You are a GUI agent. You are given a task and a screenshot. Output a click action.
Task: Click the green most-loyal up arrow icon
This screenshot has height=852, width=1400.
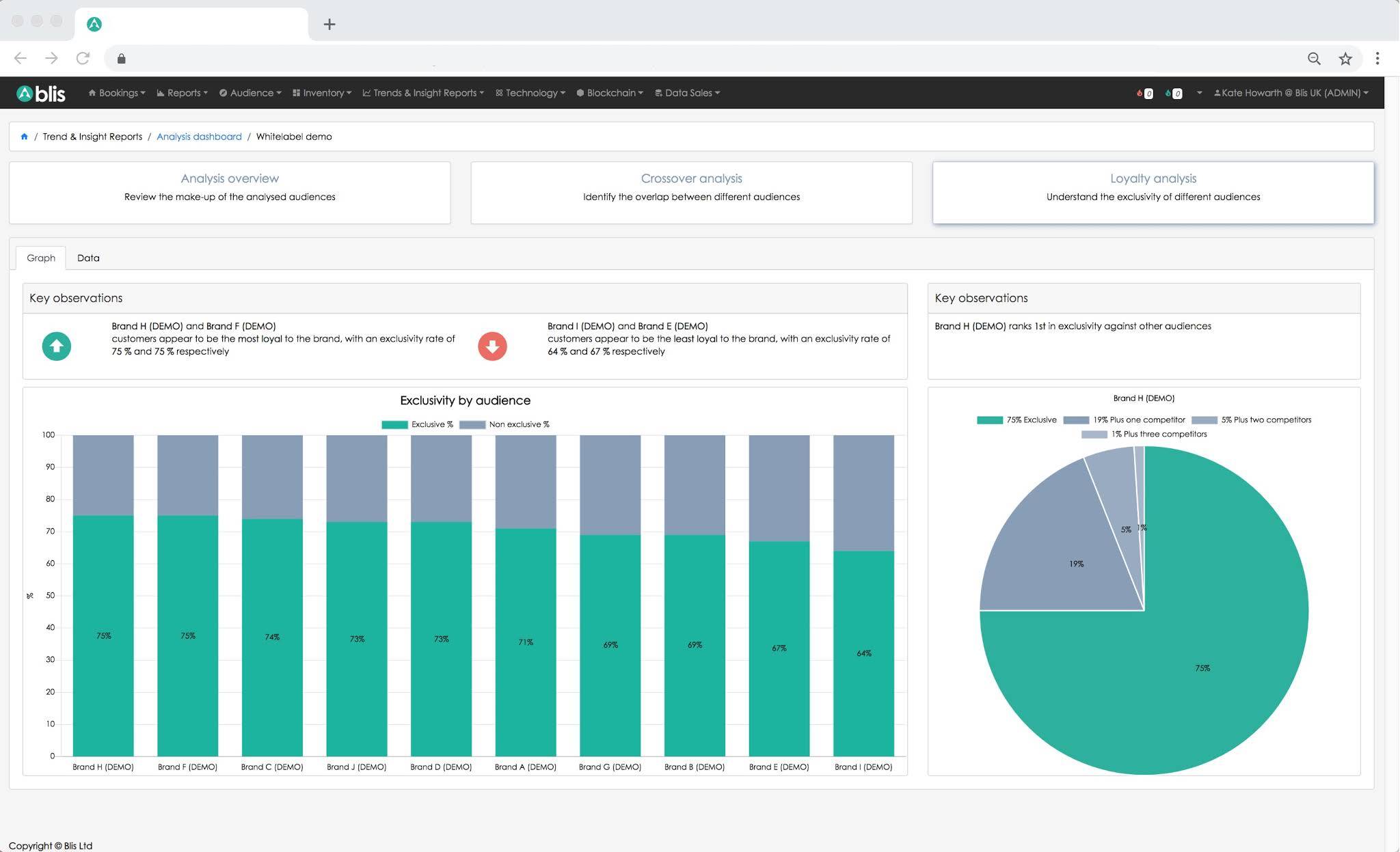[56, 346]
